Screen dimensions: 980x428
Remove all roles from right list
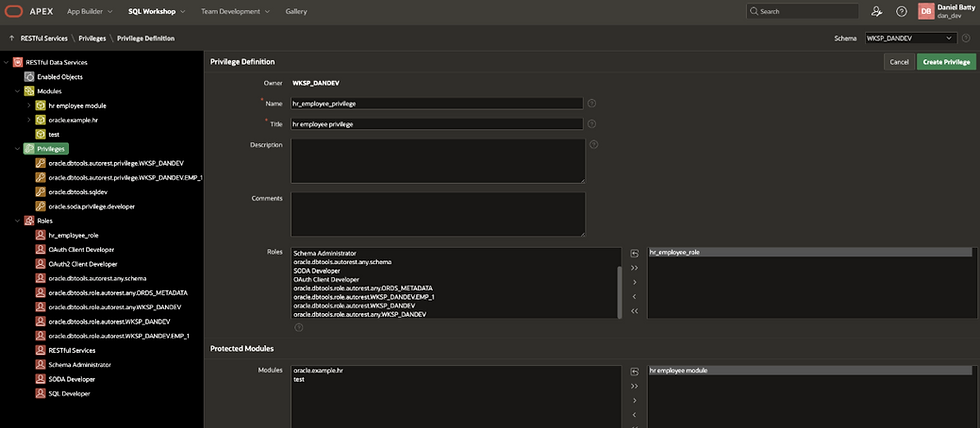634,311
